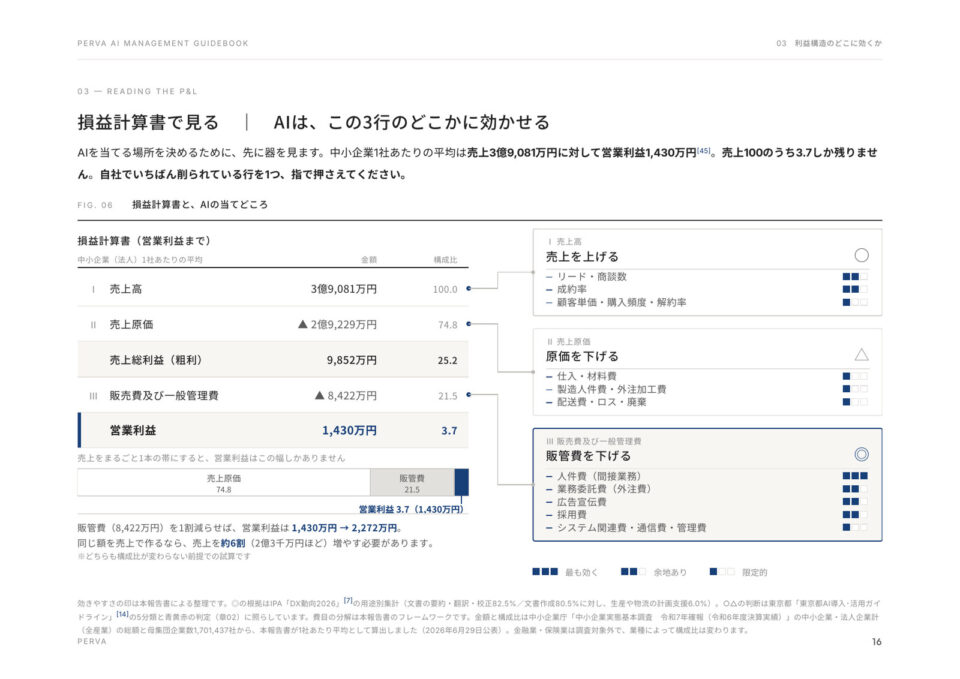Click the 売上原価 74.8 segment of the bar
Screen dimensions: 960x679
pos(223,482)
